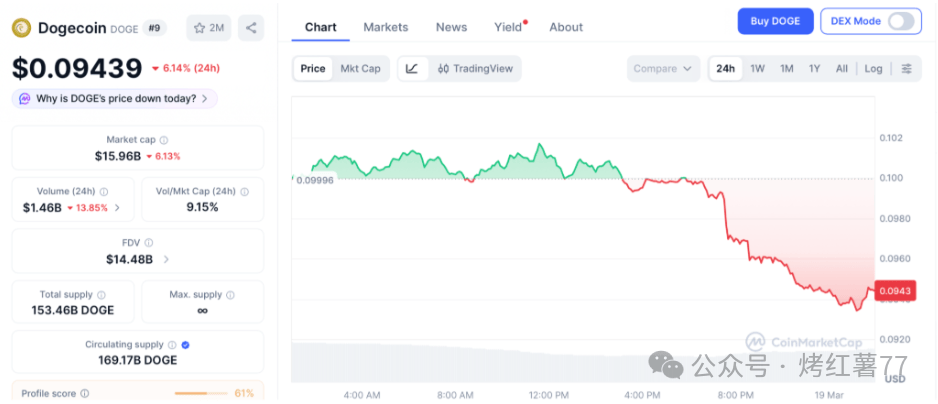Click the share icon next to Dogecoin
This screenshot has height=404, width=938.
pos(252,28)
